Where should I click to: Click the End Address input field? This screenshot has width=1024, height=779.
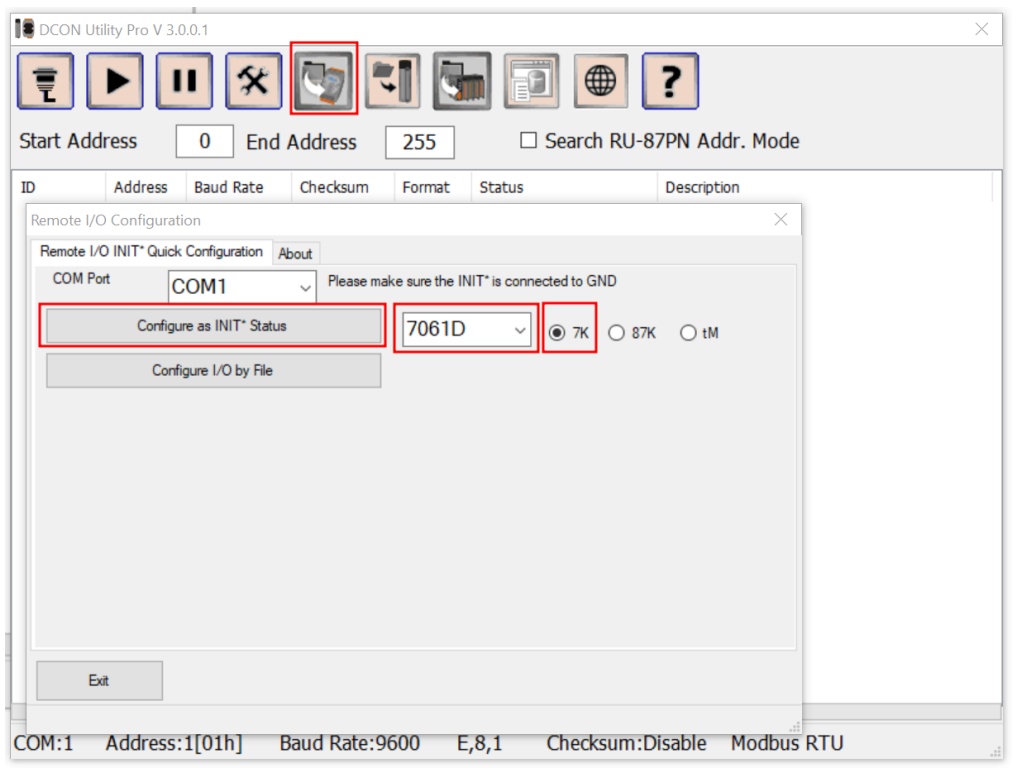tap(420, 142)
